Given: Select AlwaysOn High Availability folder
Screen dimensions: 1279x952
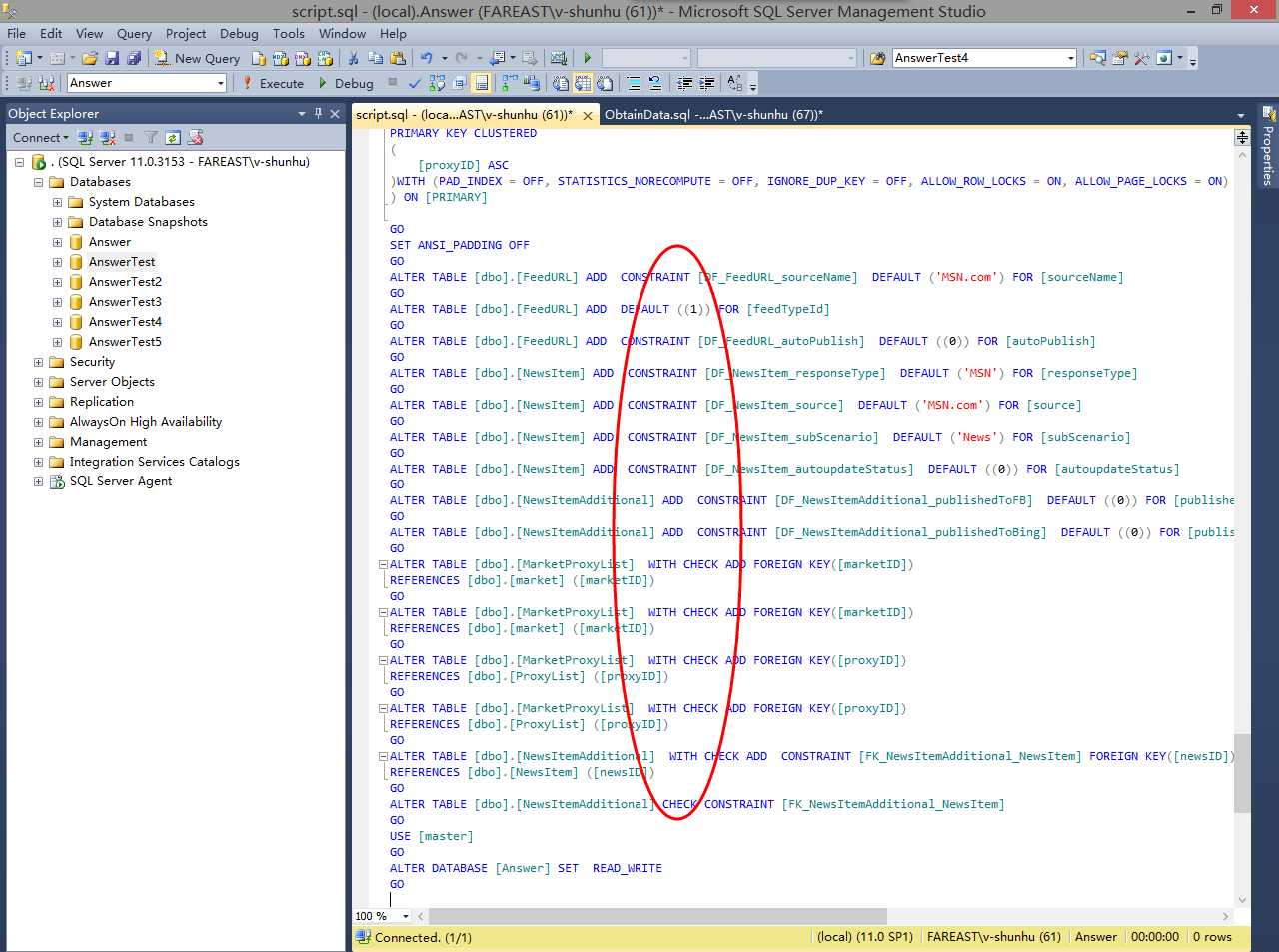Looking at the screenshot, I should [x=146, y=422].
